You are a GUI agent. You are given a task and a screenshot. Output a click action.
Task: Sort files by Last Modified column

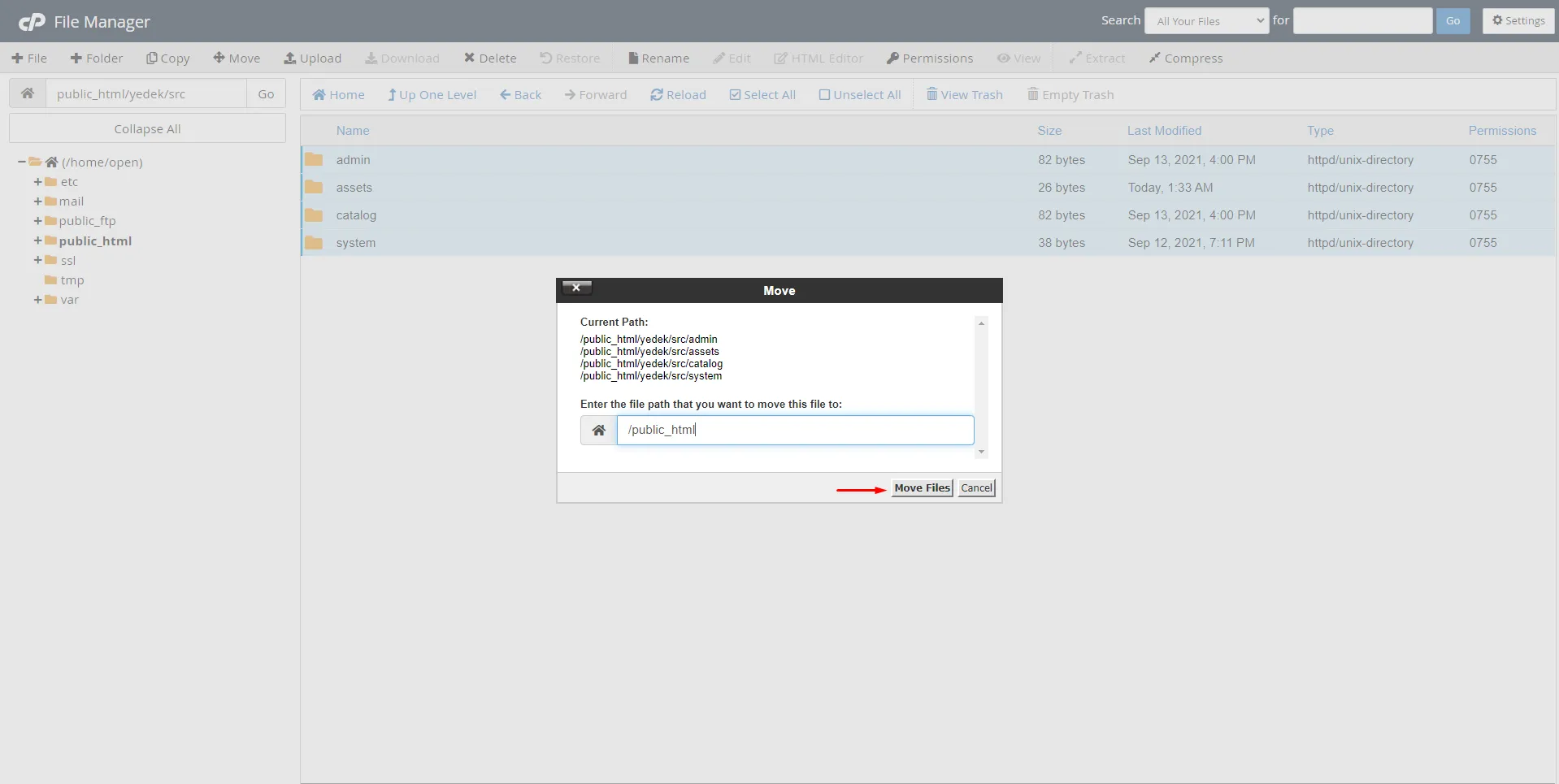(x=1163, y=131)
